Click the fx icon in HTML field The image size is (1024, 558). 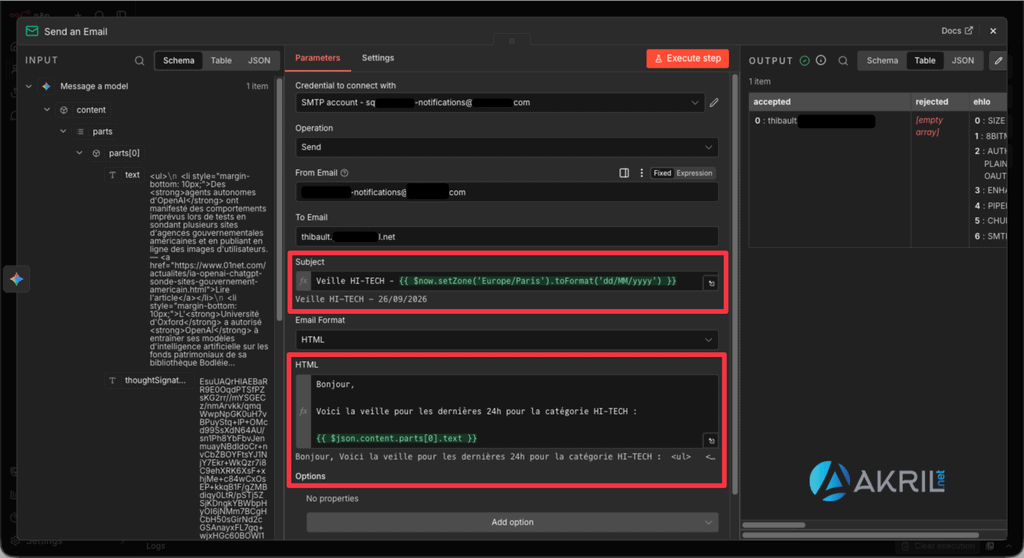tap(303, 411)
